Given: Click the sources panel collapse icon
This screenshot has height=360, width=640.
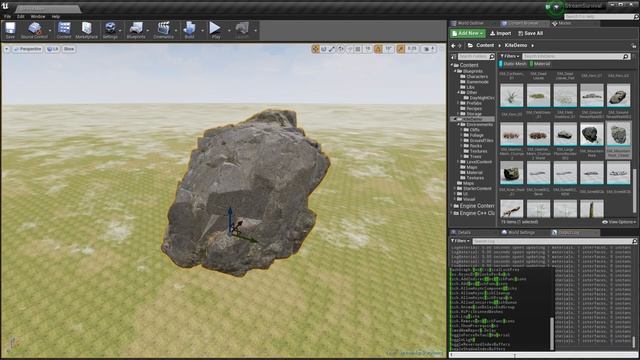Looking at the screenshot, I should (x=453, y=57).
